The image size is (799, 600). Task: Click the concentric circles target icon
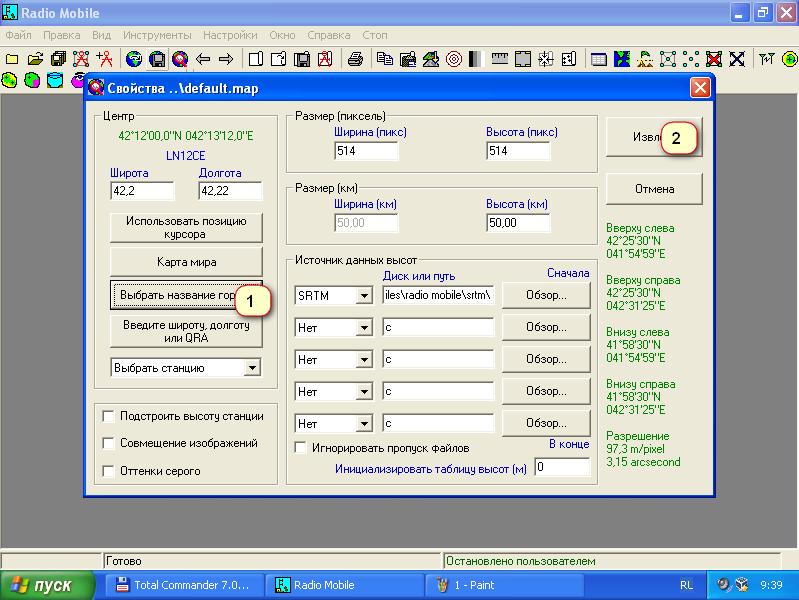453,59
